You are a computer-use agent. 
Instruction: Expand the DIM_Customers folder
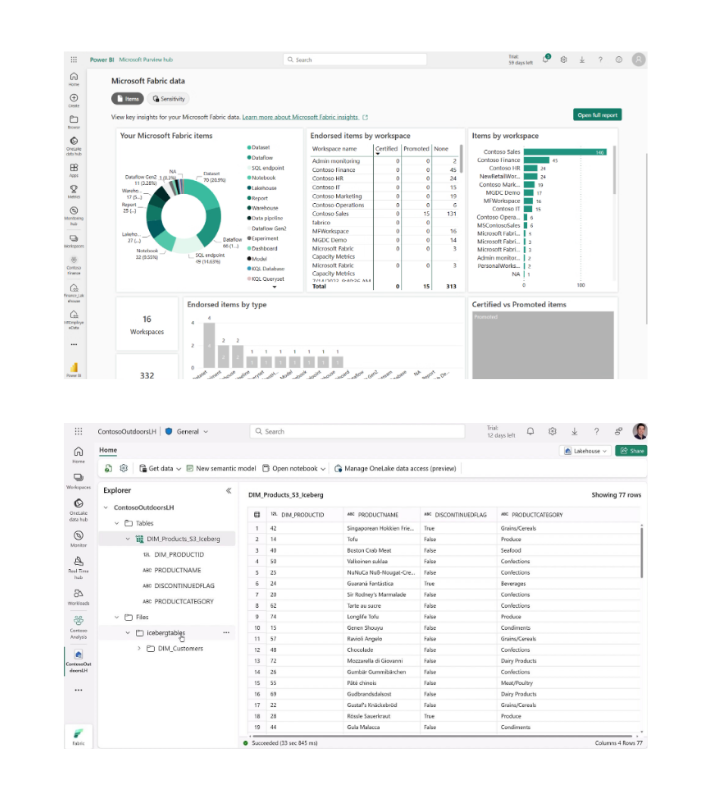click(x=138, y=648)
